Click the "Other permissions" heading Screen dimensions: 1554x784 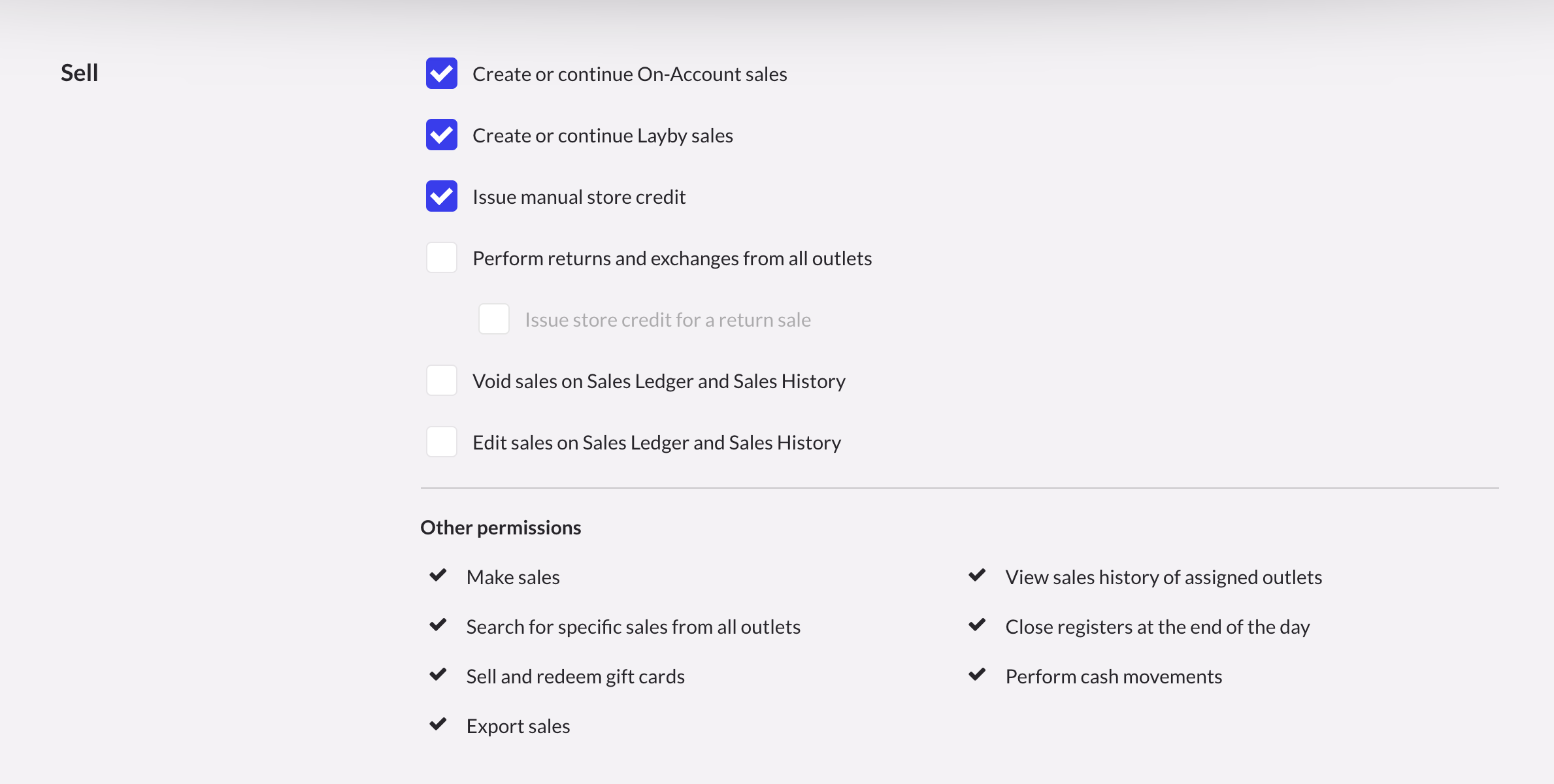501,527
